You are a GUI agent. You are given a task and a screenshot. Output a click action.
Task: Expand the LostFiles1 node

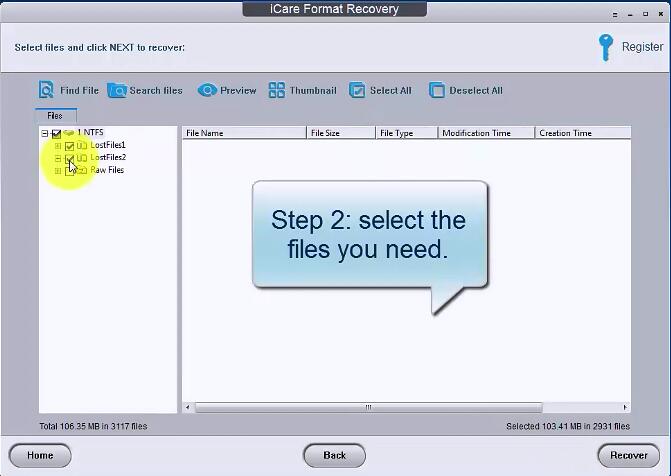coord(58,146)
